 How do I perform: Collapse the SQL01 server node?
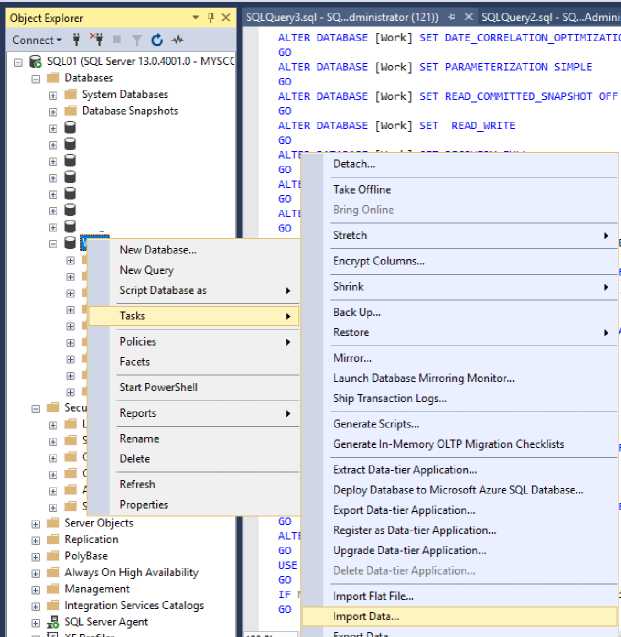(18, 62)
